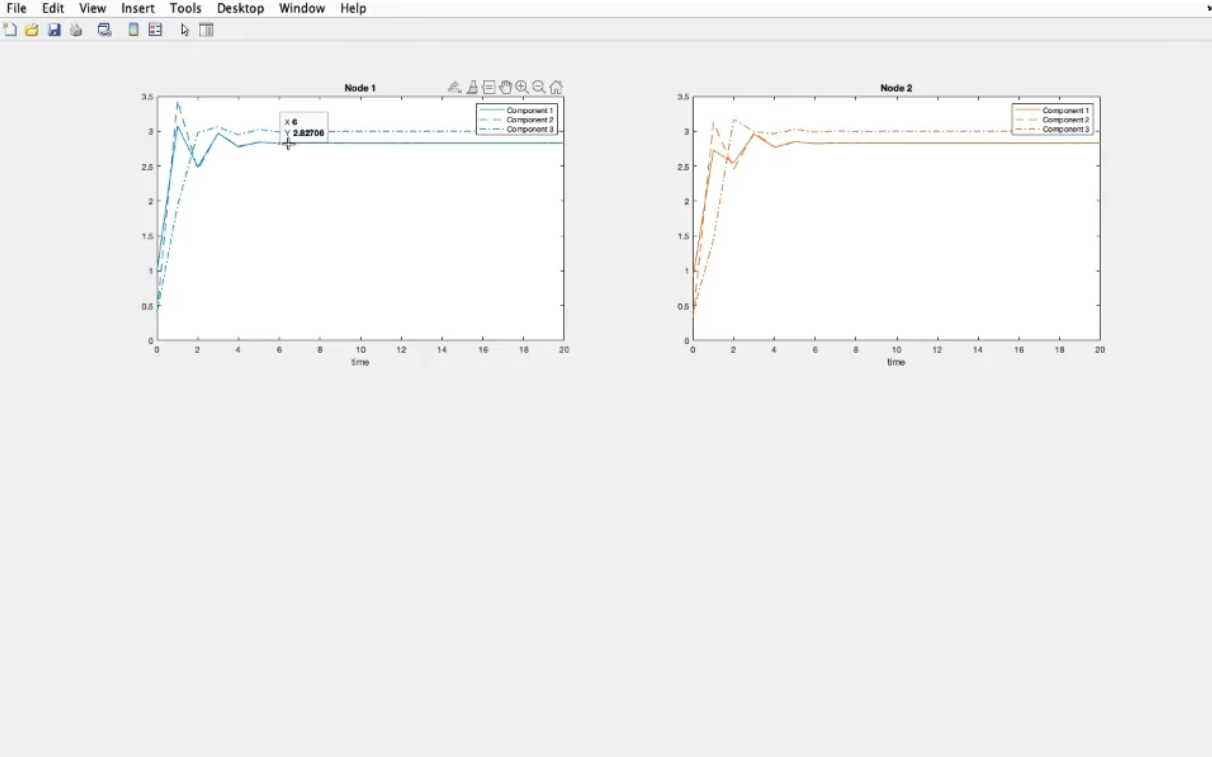Expand the Insert menu
Screen dimensions: 1212x757
point(138,8)
